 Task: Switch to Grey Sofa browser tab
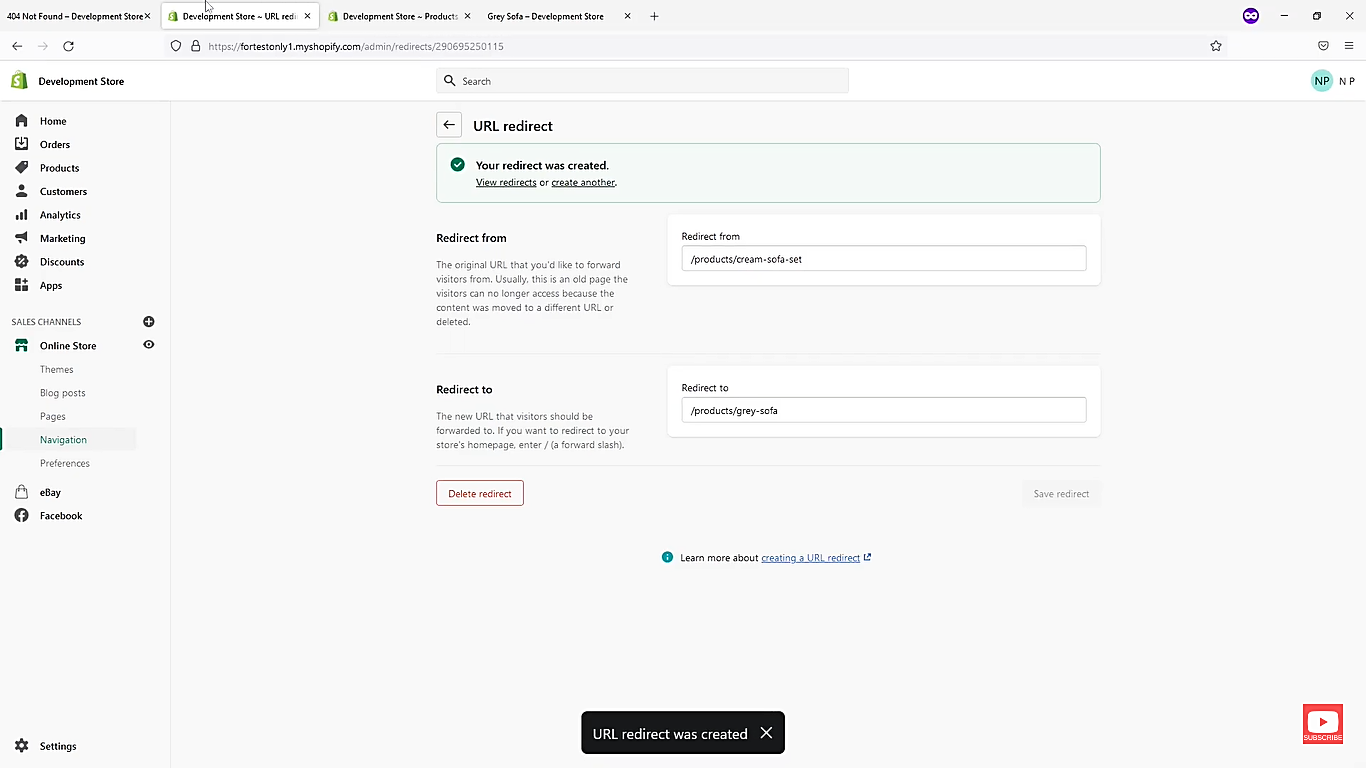(545, 16)
